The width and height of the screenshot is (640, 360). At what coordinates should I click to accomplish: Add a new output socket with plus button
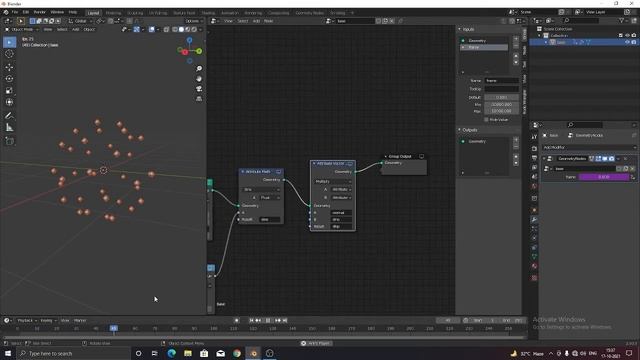pyautogui.click(x=516, y=140)
